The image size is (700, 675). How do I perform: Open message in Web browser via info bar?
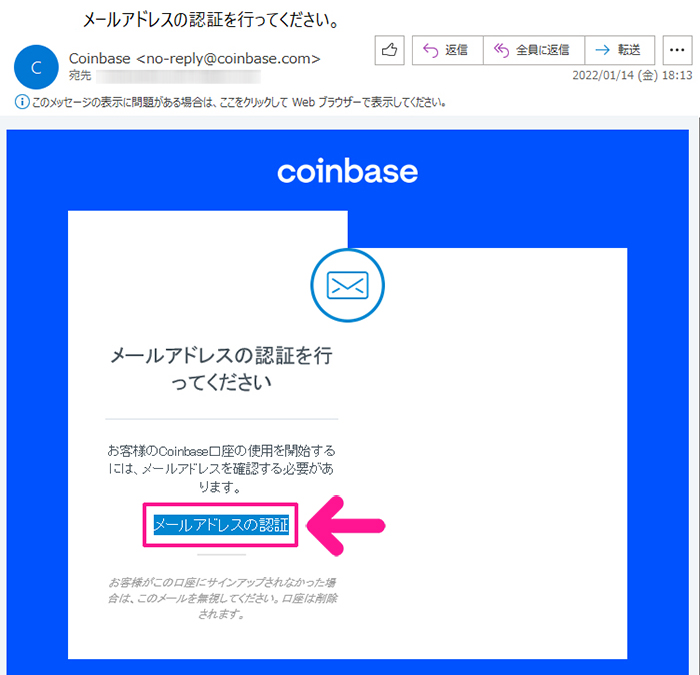coord(238,102)
